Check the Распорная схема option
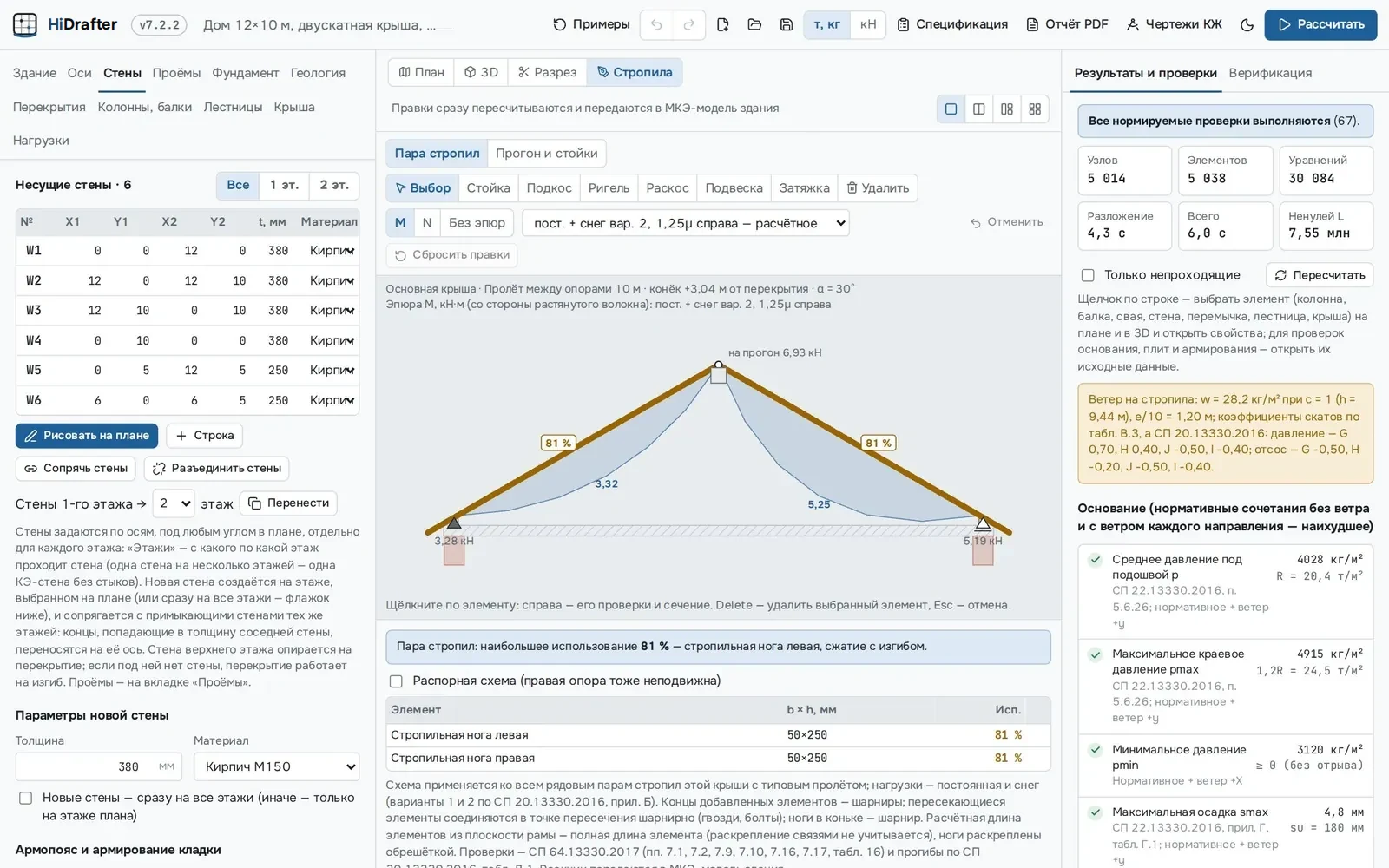The image size is (1389, 868). 396,681
